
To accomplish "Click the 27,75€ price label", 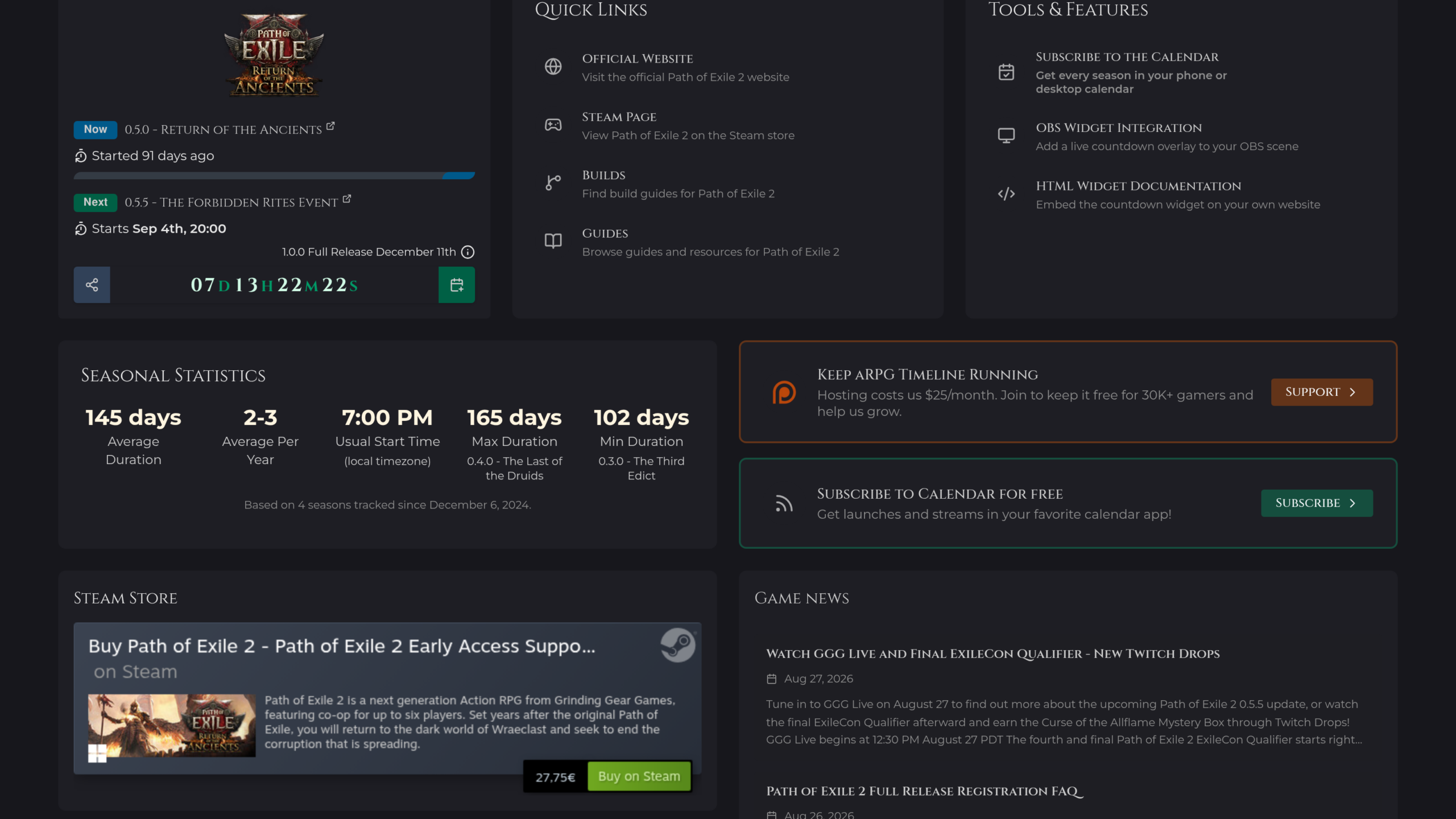I will coord(555,777).
